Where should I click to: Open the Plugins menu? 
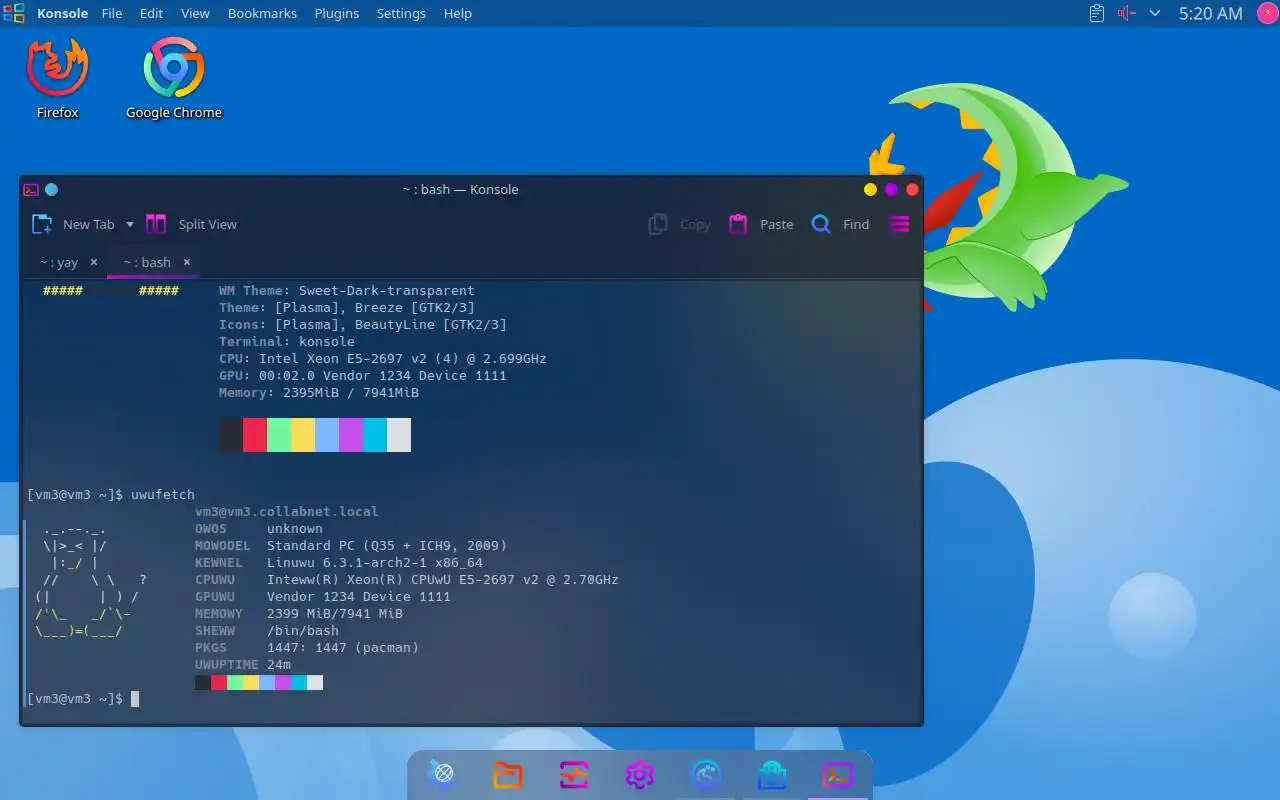click(337, 13)
